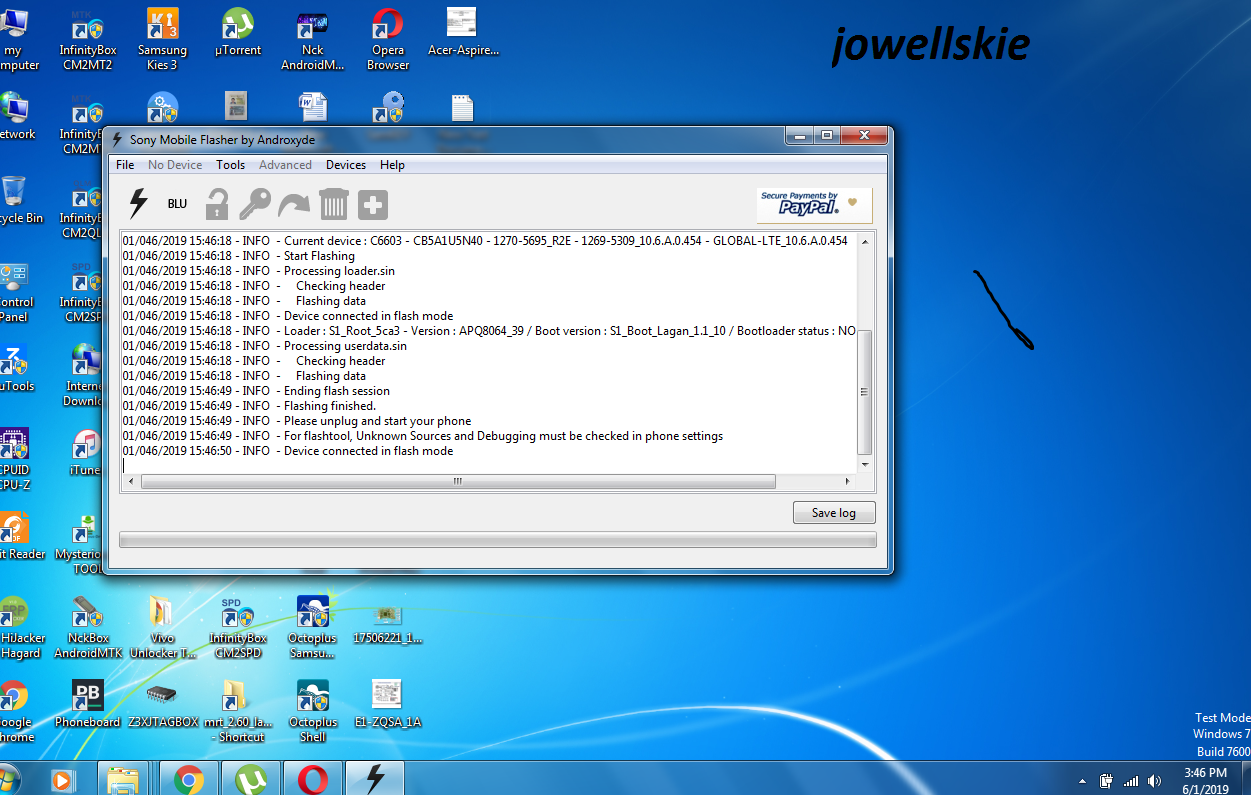Click the plus sign icon in toolbar
The width and height of the screenshot is (1251, 795).
tap(373, 204)
